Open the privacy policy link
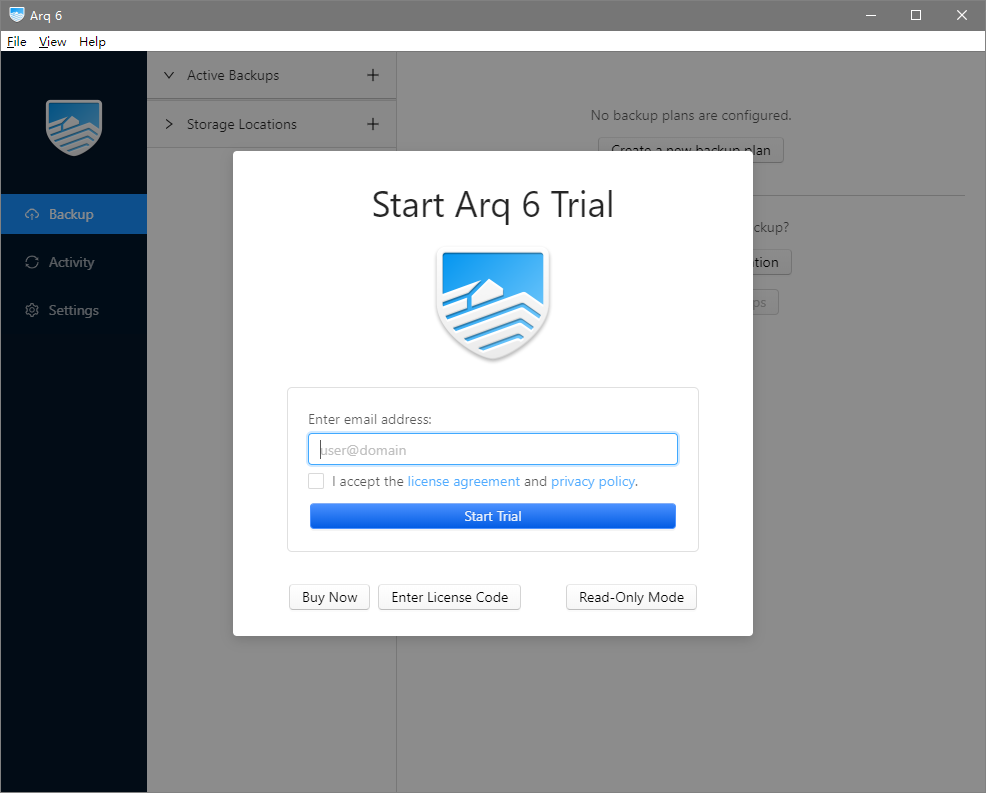 593,482
